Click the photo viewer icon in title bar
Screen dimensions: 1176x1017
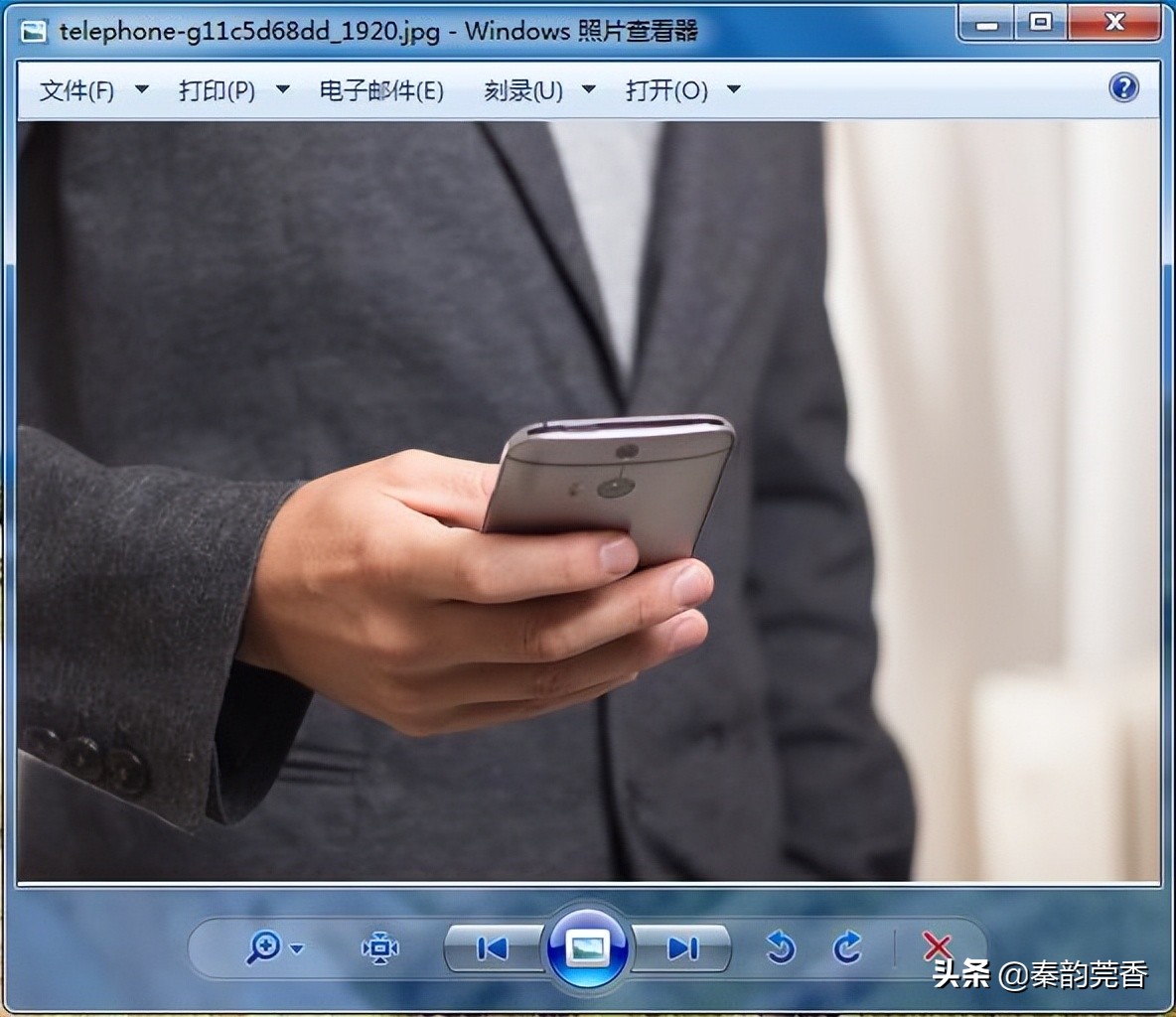coord(36,31)
